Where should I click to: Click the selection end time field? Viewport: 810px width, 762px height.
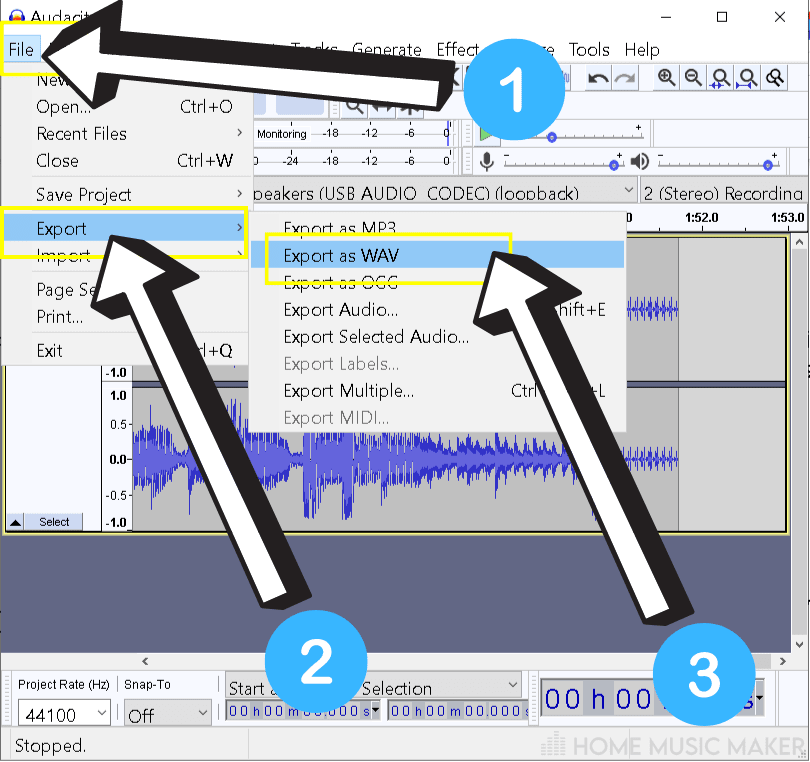click(459, 711)
